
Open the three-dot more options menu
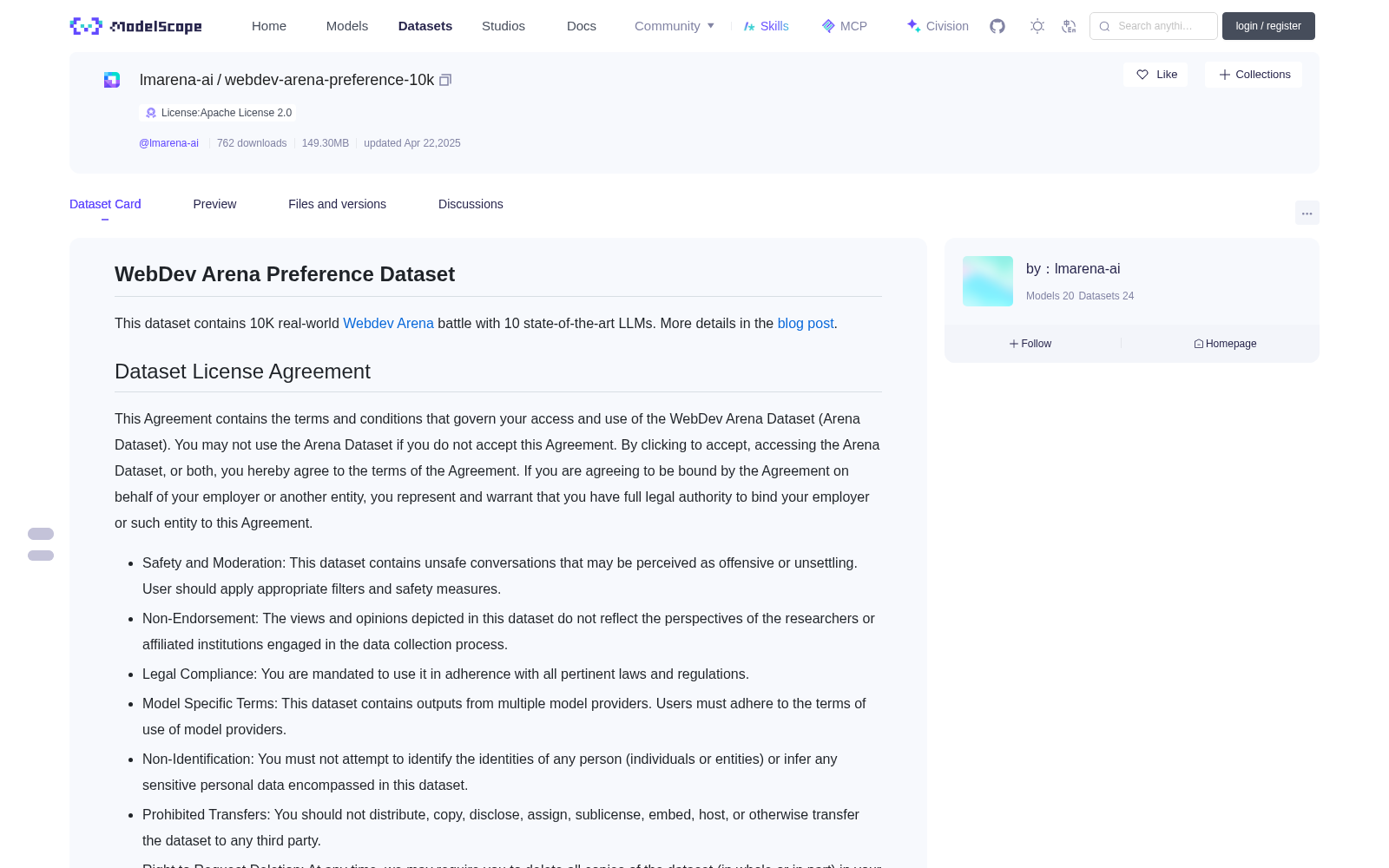point(1307,213)
